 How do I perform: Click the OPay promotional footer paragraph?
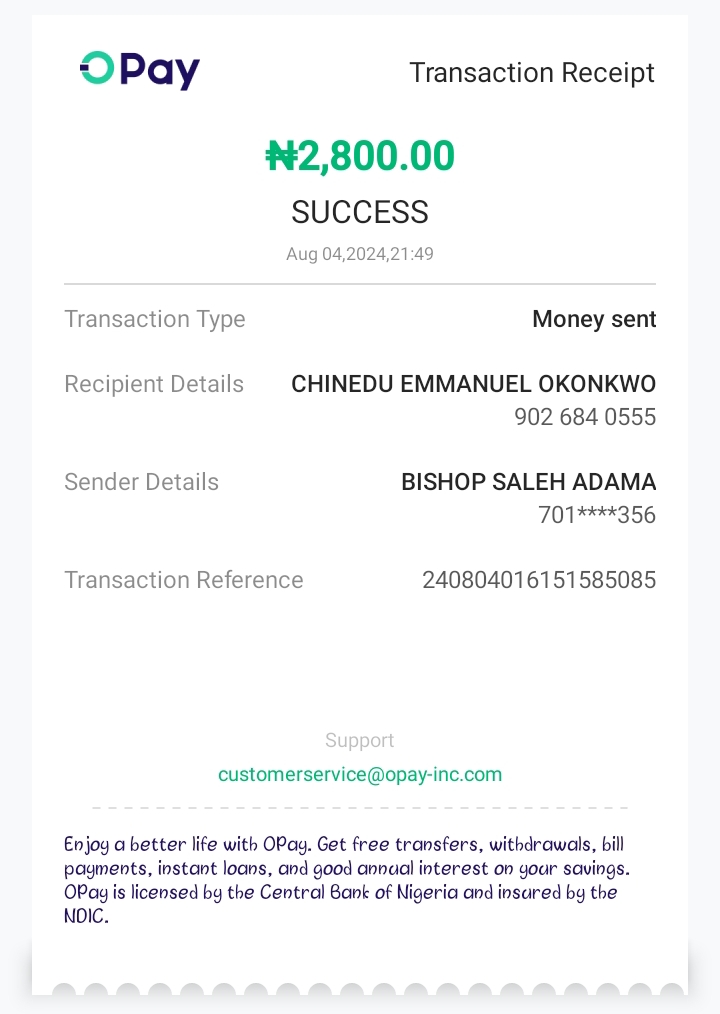point(347,880)
